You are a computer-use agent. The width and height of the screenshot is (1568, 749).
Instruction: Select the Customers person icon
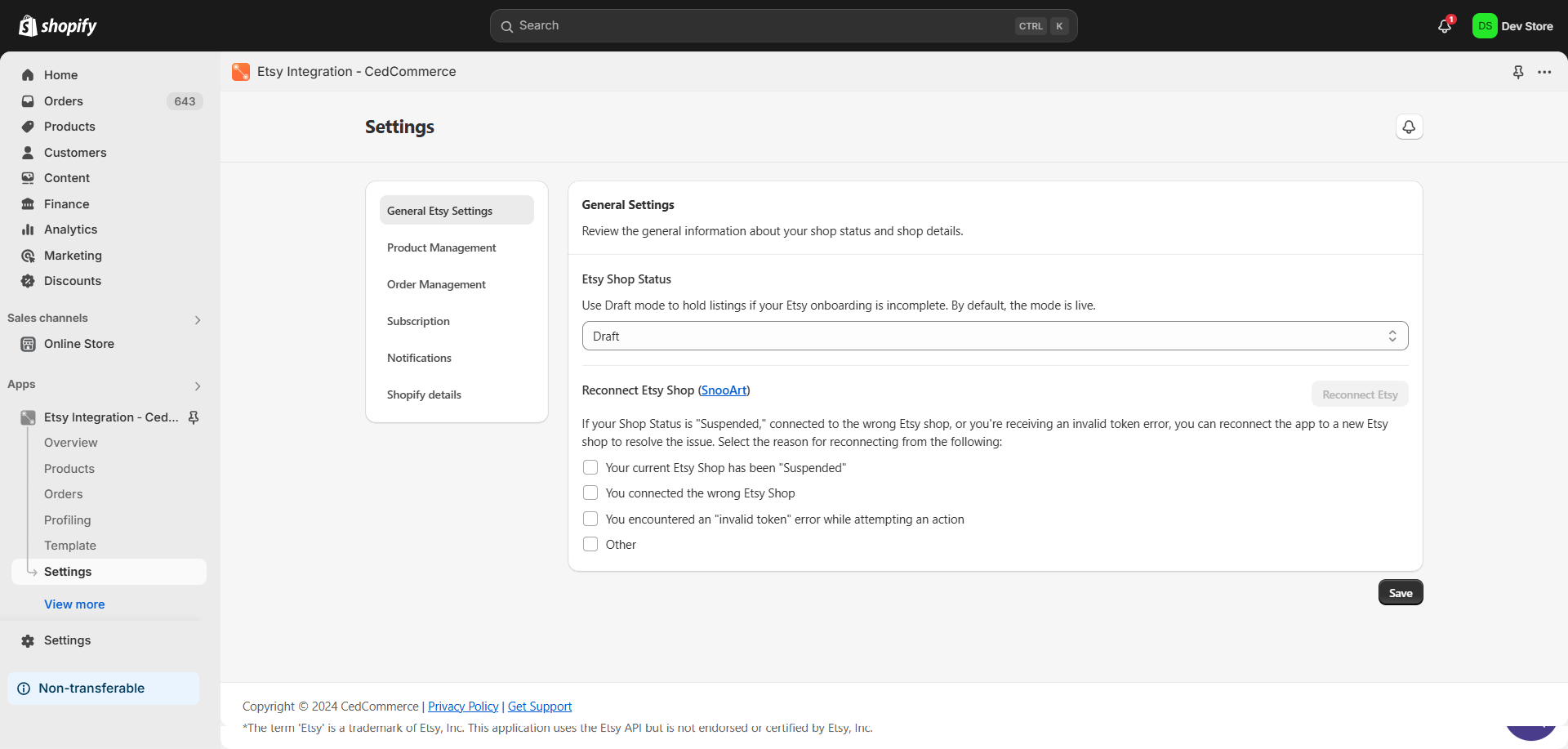pyautogui.click(x=28, y=153)
